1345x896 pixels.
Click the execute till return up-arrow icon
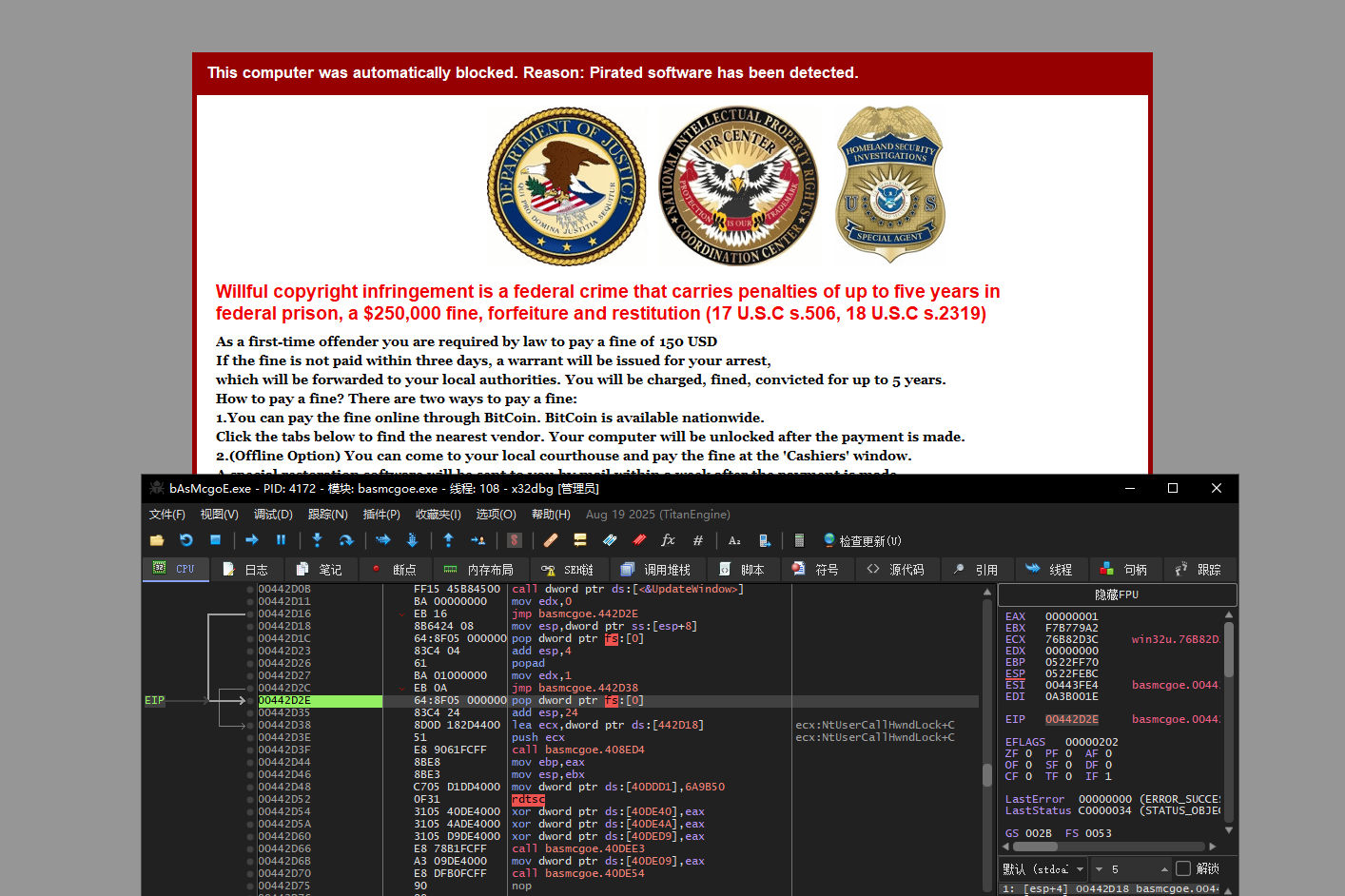pos(449,540)
